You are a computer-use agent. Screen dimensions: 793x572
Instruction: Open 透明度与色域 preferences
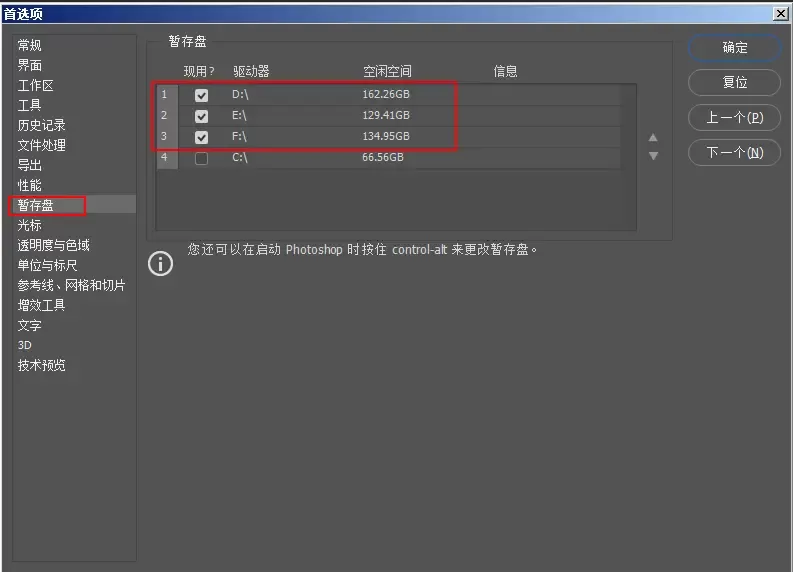(x=53, y=245)
